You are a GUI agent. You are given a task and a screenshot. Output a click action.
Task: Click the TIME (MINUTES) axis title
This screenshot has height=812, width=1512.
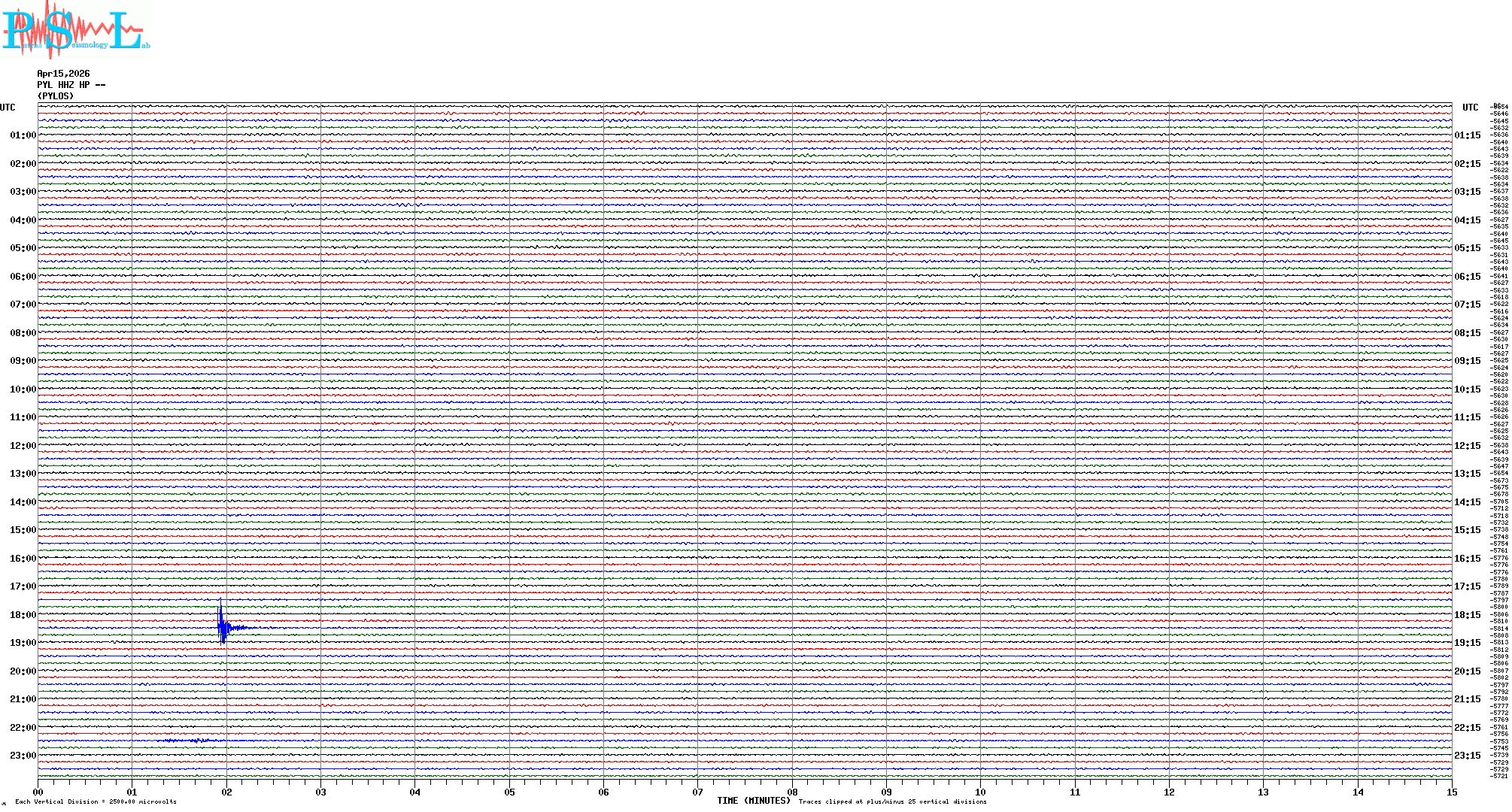click(753, 801)
